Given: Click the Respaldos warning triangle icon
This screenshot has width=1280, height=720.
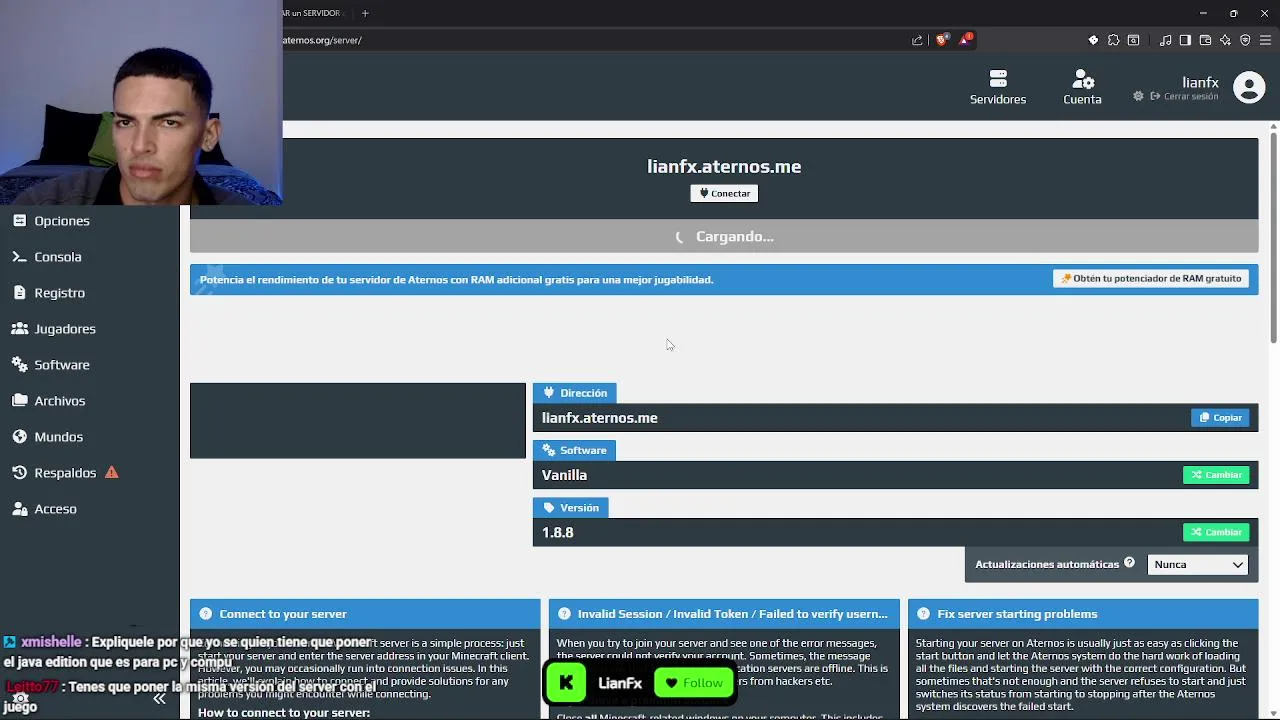Looking at the screenshot, I should tap(112, 472).
